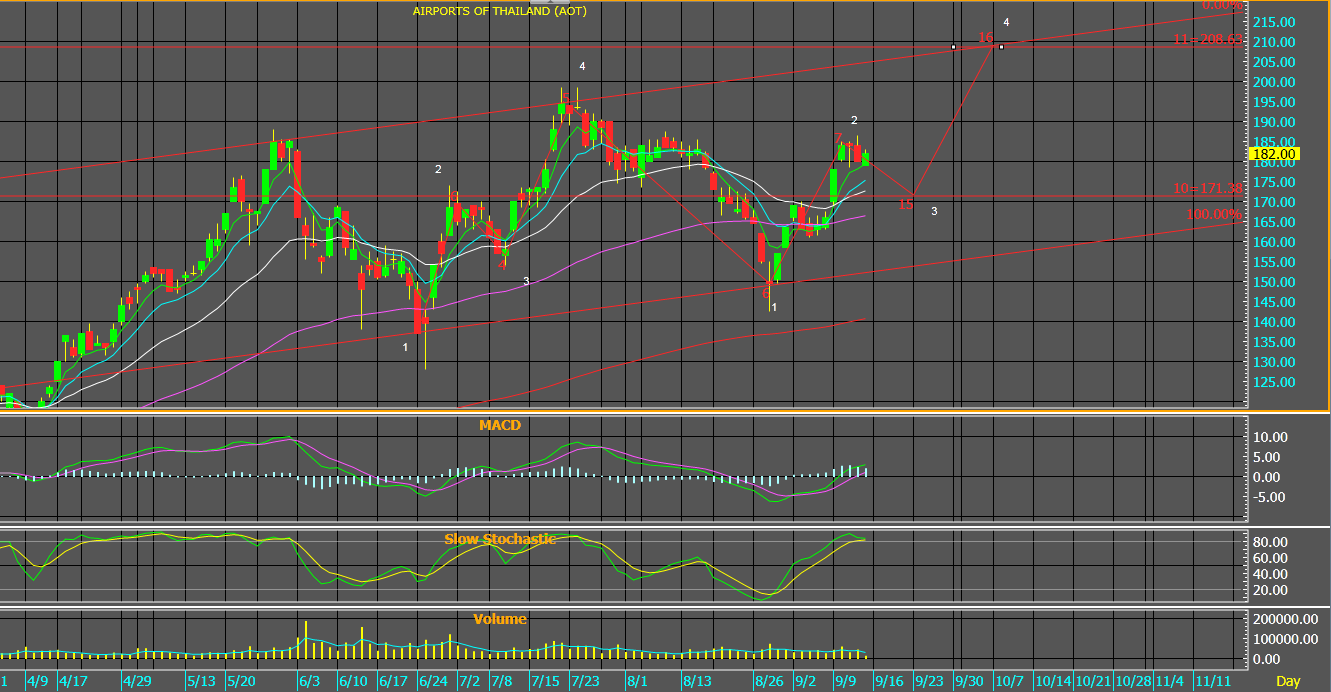This screenshot has height=692, width=1331.
Task: Select left white handle on 208.63 line
Action: 953,47
